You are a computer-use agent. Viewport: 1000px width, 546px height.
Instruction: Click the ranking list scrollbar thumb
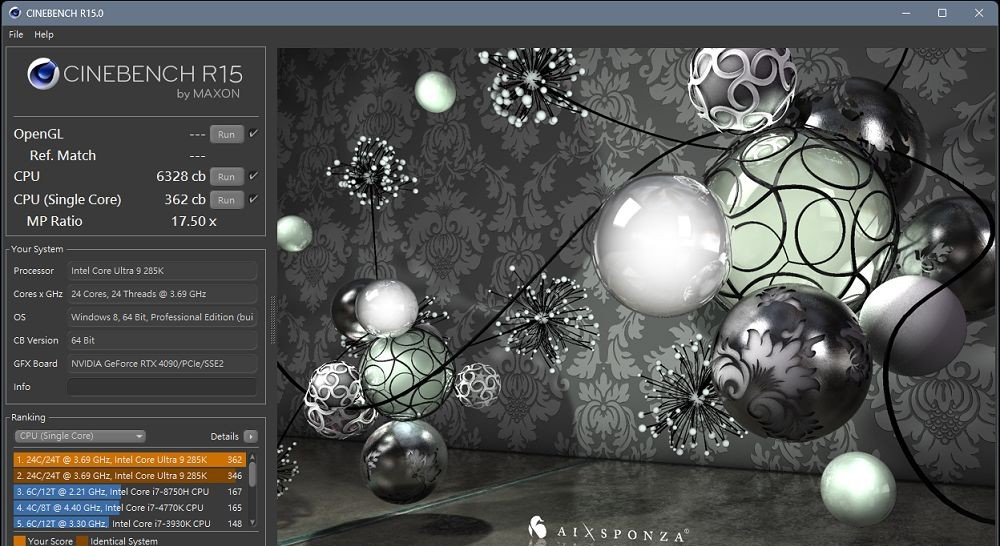coord(253,474)
